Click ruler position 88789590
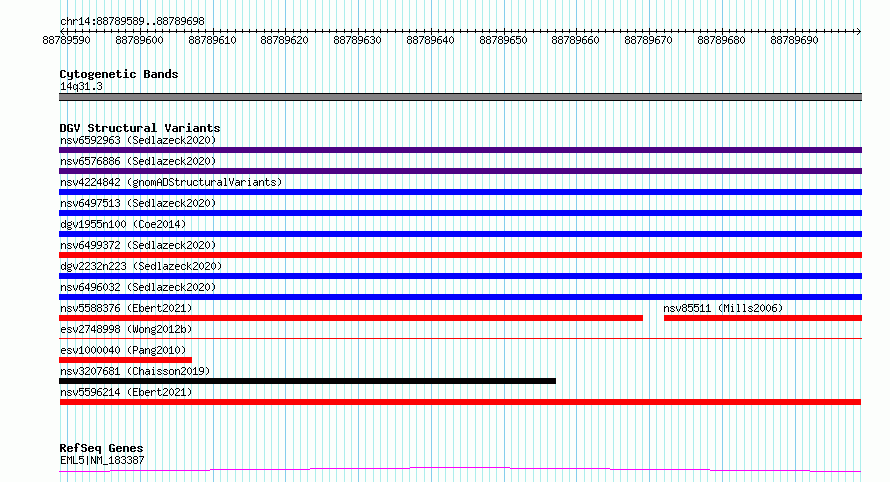This screenshot has height=482, width=890. click(x=66, y=40)
